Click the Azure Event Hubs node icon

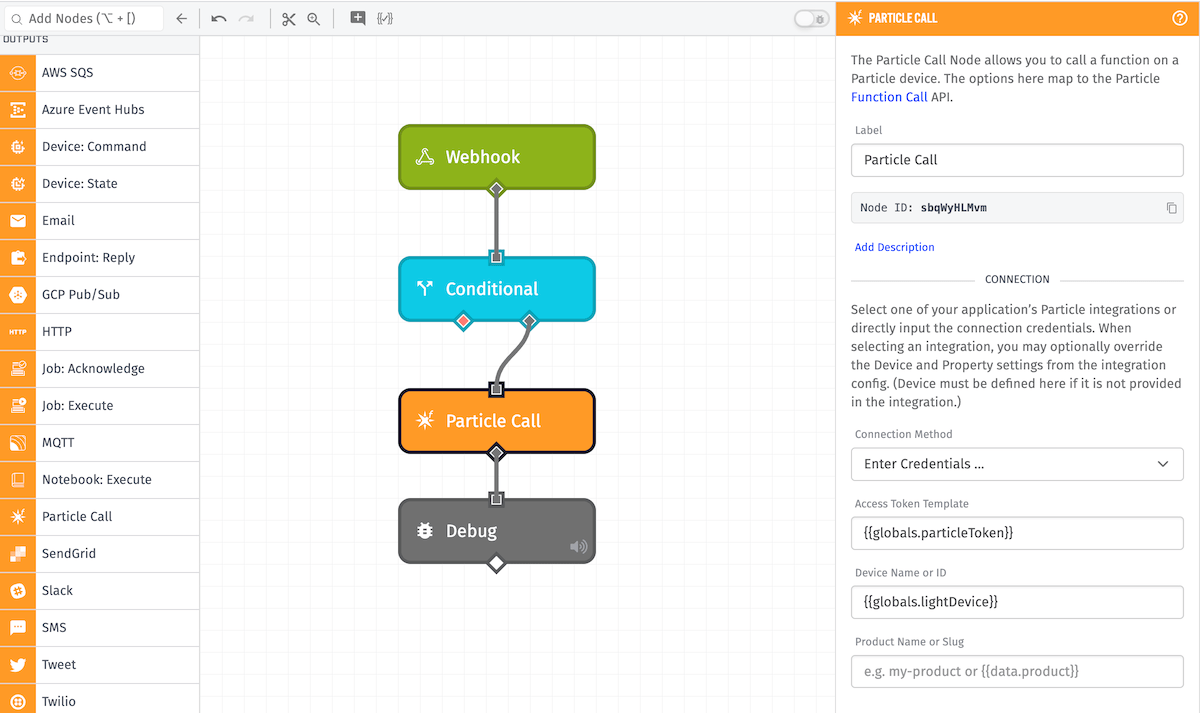coord(18,110)
